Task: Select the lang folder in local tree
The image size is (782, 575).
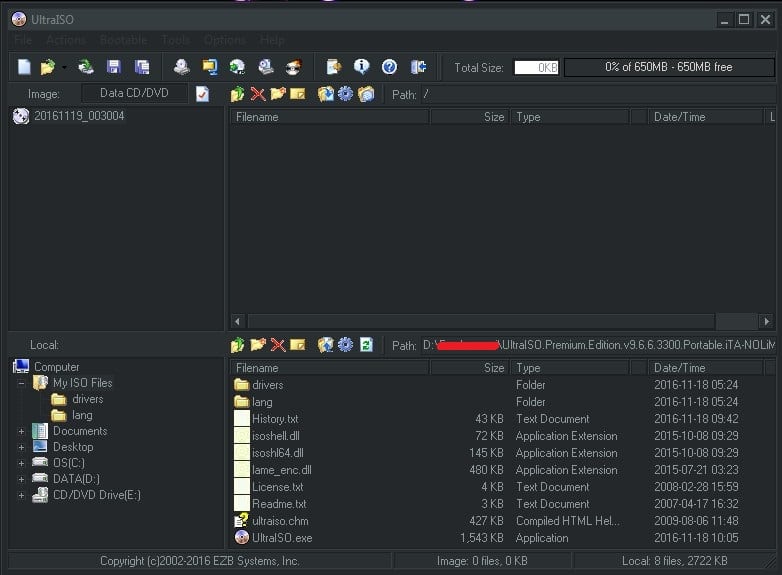Action: click(82, 415)
